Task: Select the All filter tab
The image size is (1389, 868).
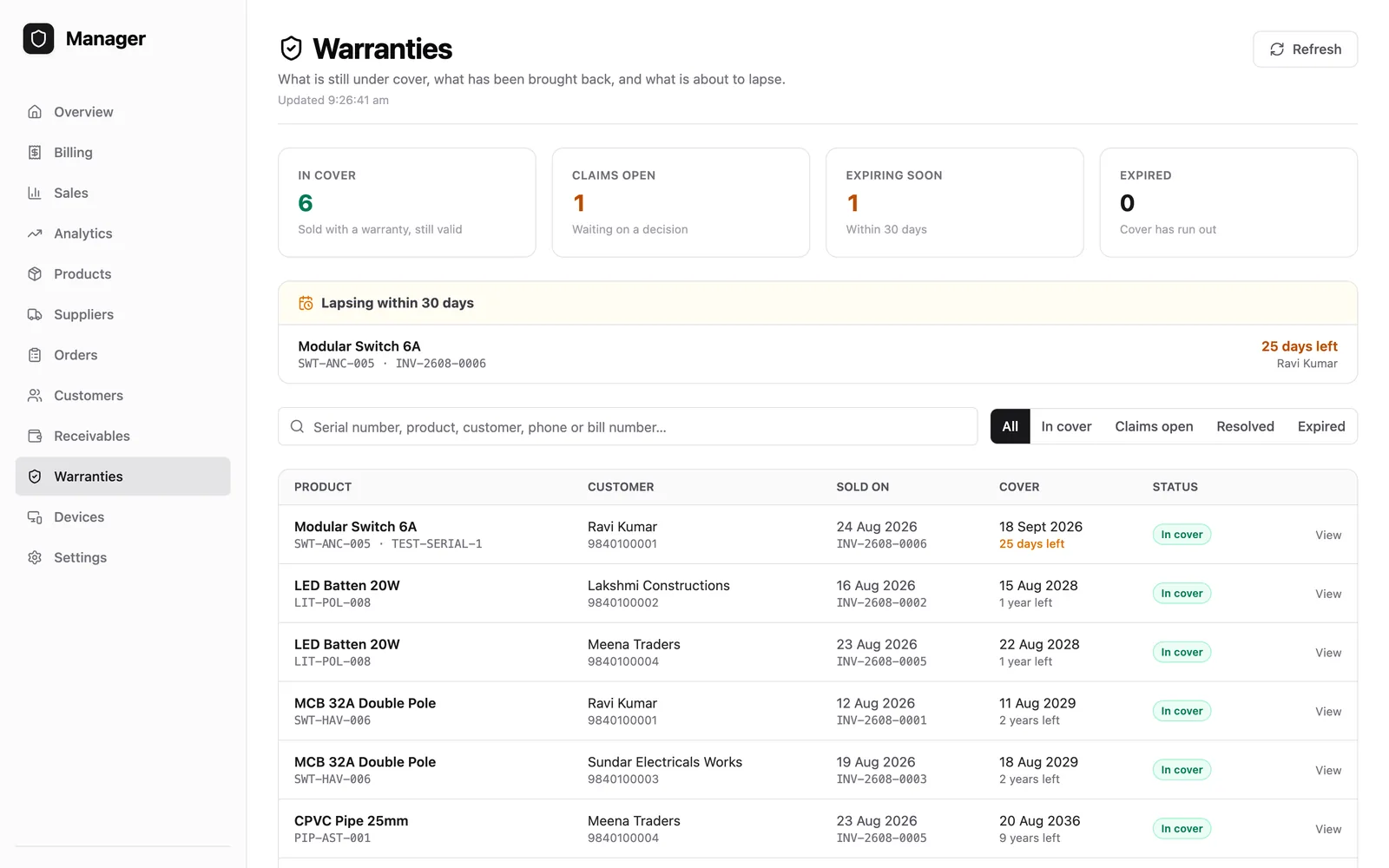Action: click(1010, 426)
